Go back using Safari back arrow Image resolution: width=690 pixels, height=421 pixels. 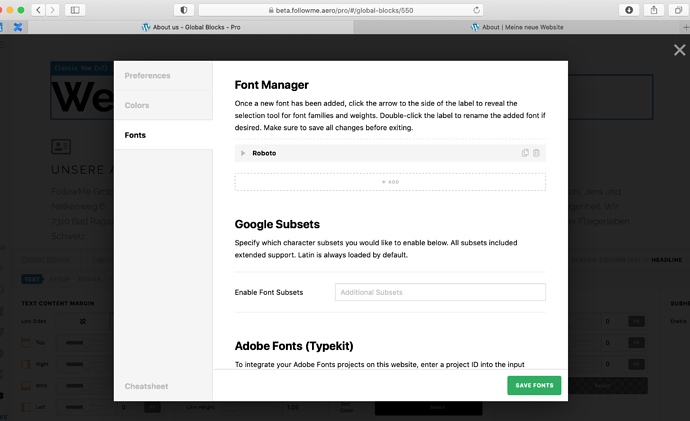pyautogui.click(x=38, y=9)
